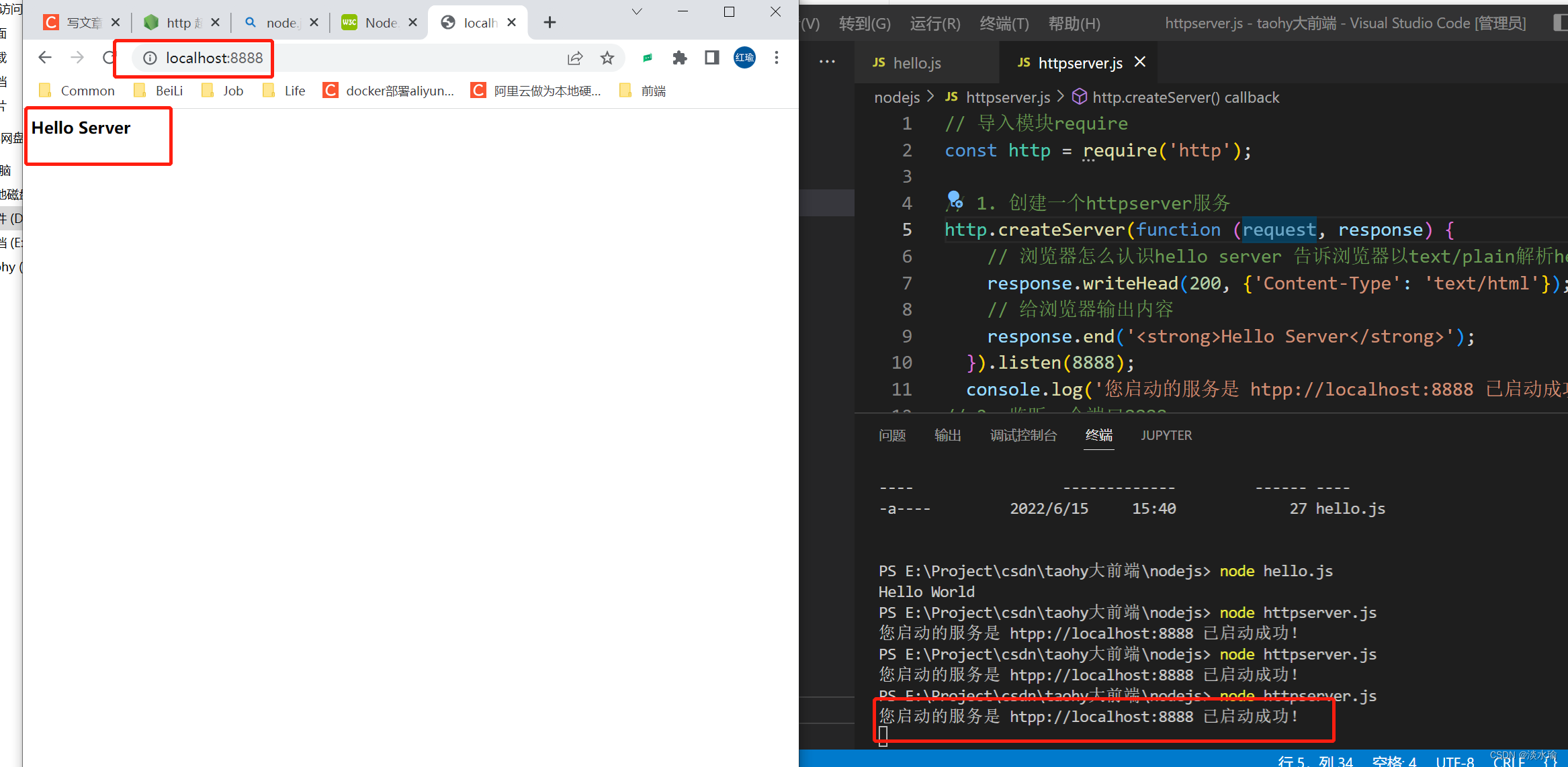This screenshot has width=1568, height=767.
Task: Open the 终端 panel tab
Action: [x=1099, y=435]
